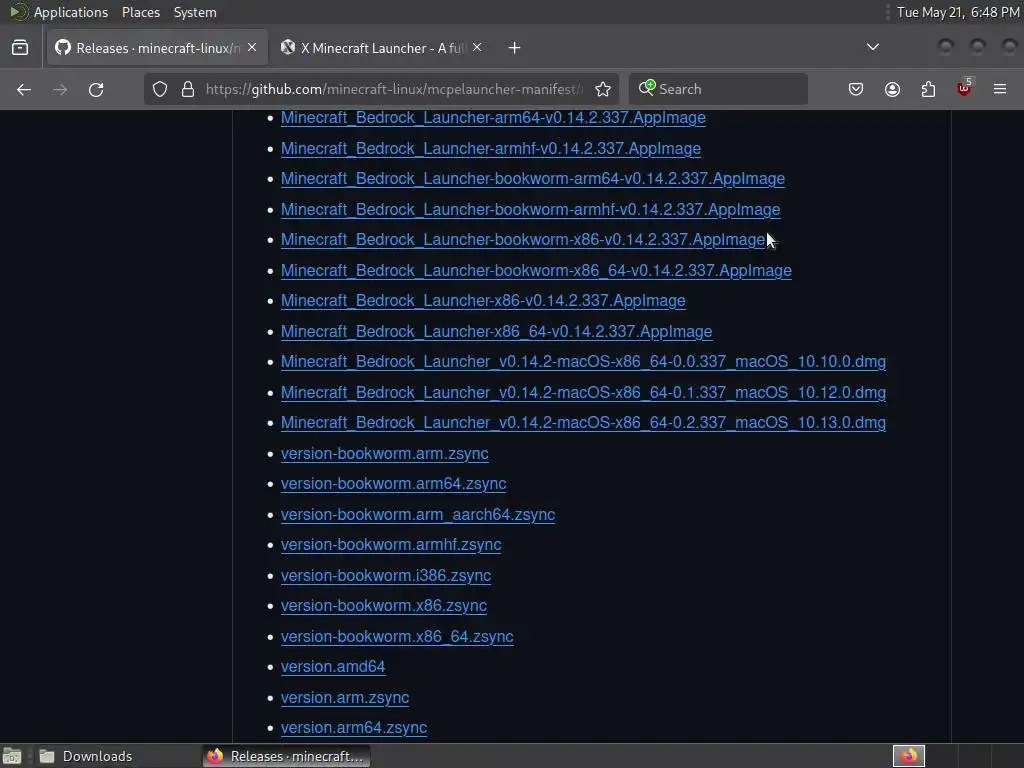The height and width of the screenshot is (768, 1024).
Task: Download Launcher-armhf-v0.14.2.337.AppImage
Action: (490, 148)
